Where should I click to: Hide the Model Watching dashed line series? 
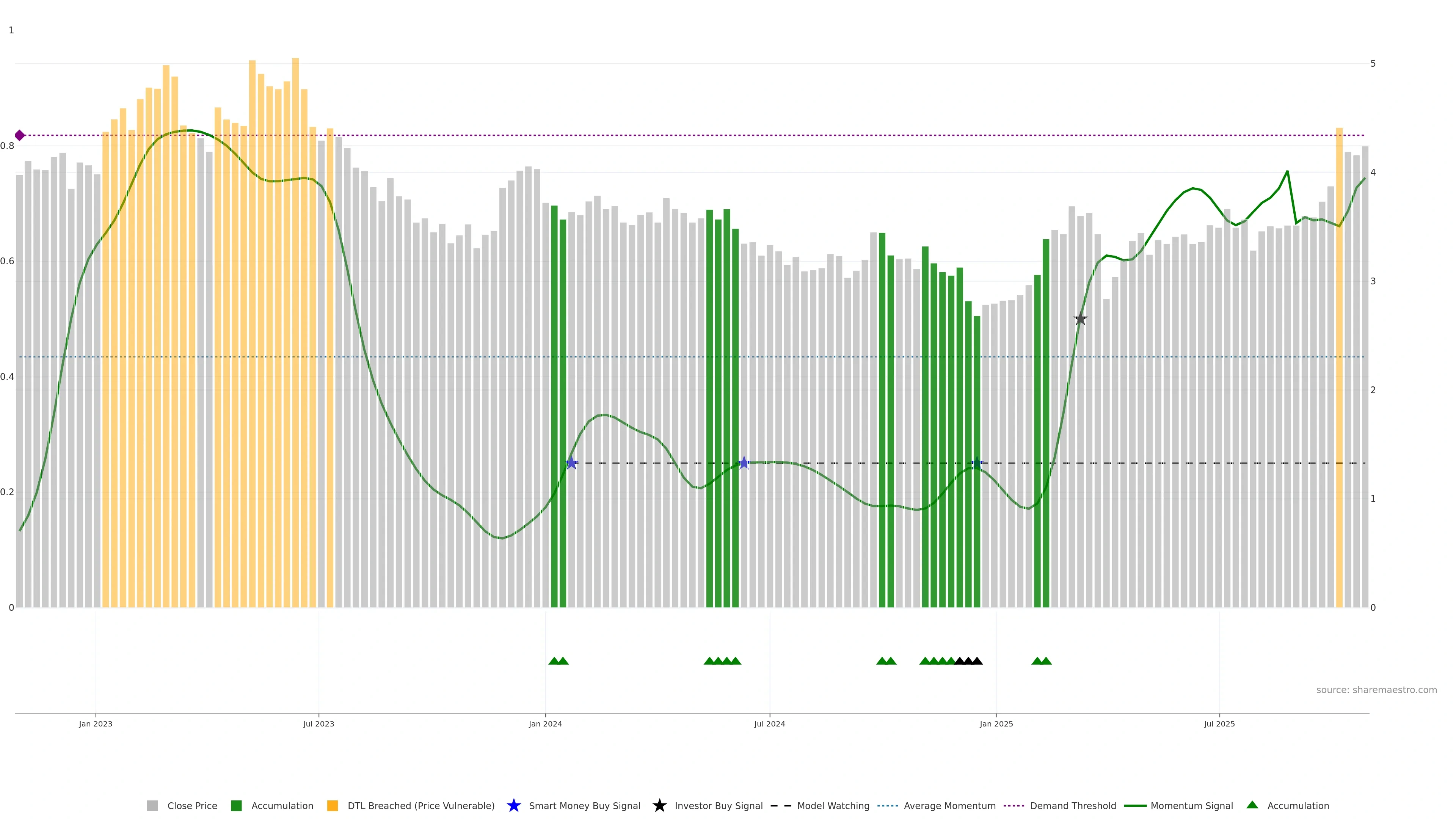coord(833,805)
